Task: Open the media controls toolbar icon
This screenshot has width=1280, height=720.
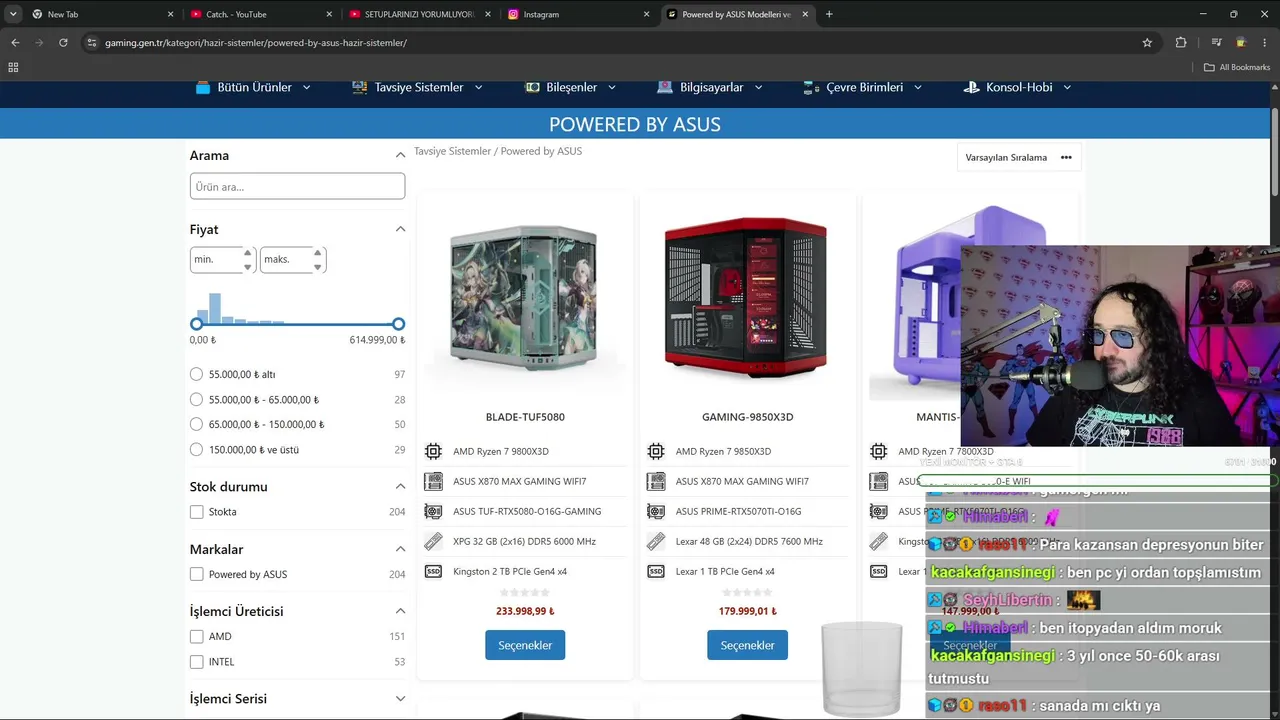Action: click(1216, 43)
